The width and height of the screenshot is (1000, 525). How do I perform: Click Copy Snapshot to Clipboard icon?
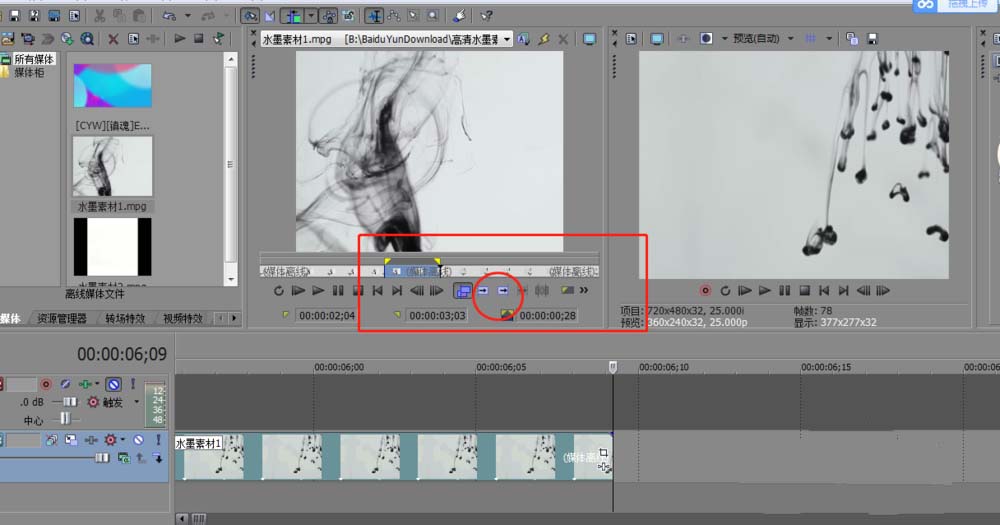[851, 39]
